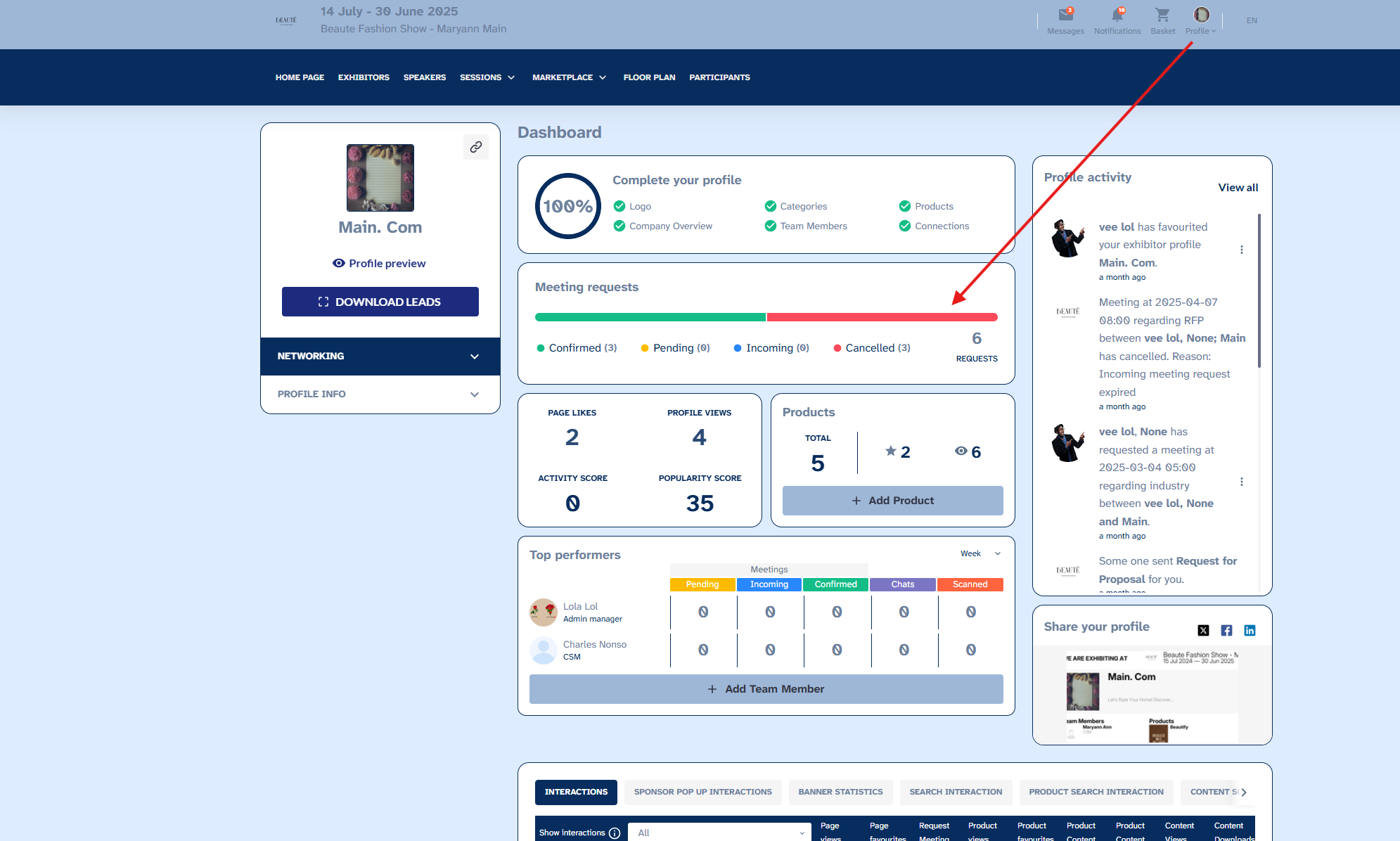Click View all in Profile activity

coord(1238,187)
